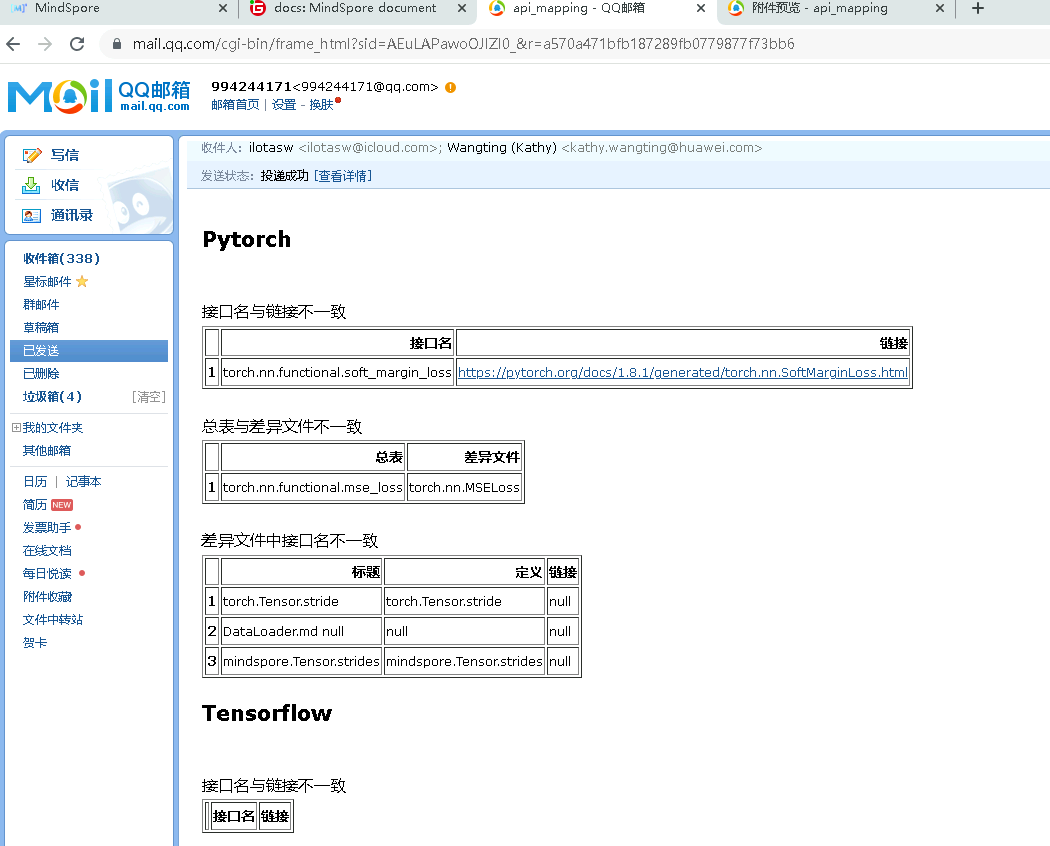Click cell DataLoader.md null
Image resolution: width=1050 pixels, height=846 pixels.
coord(301,631)
